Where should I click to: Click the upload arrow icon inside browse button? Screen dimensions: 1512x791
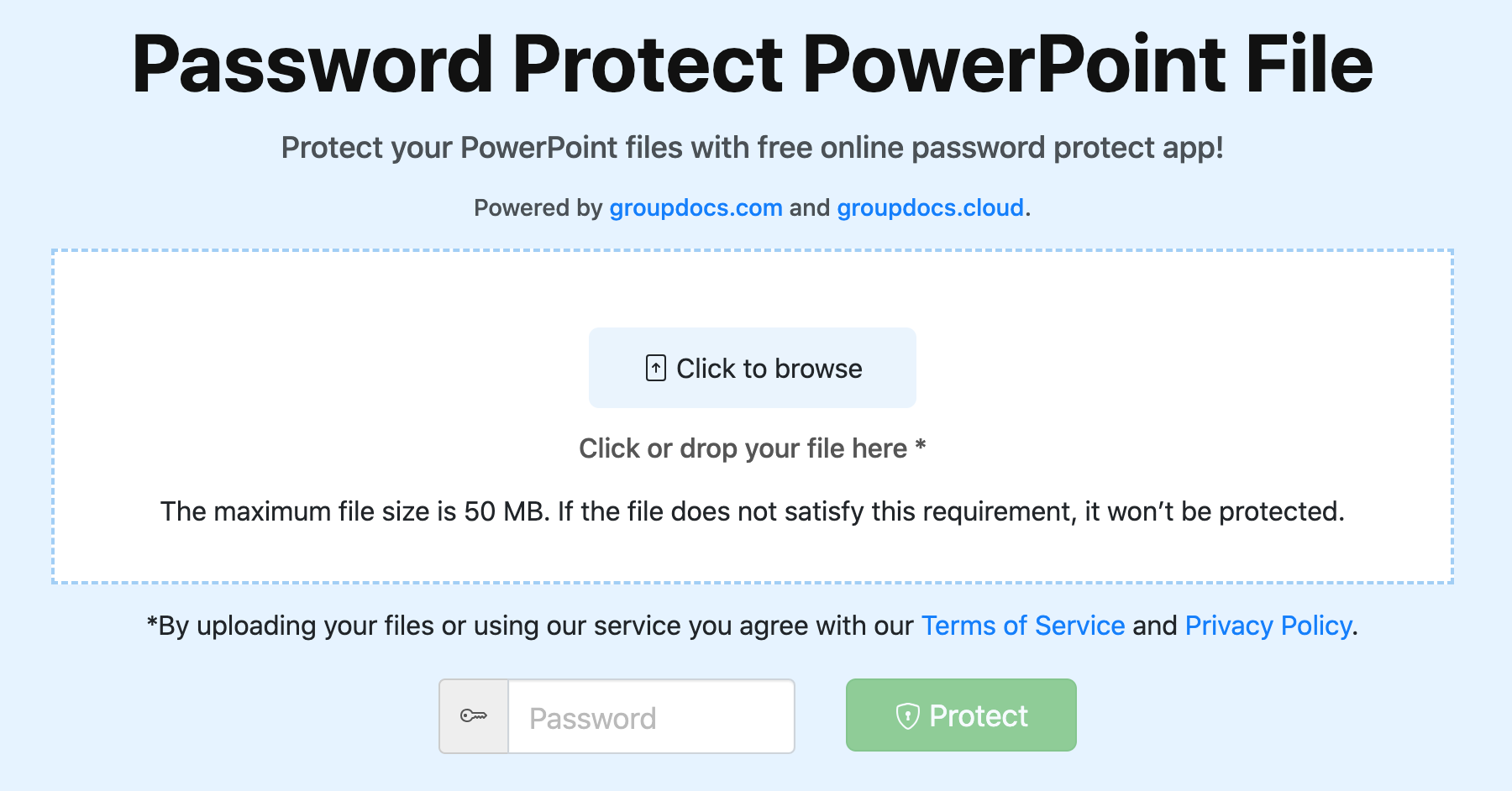coord(654,367)
